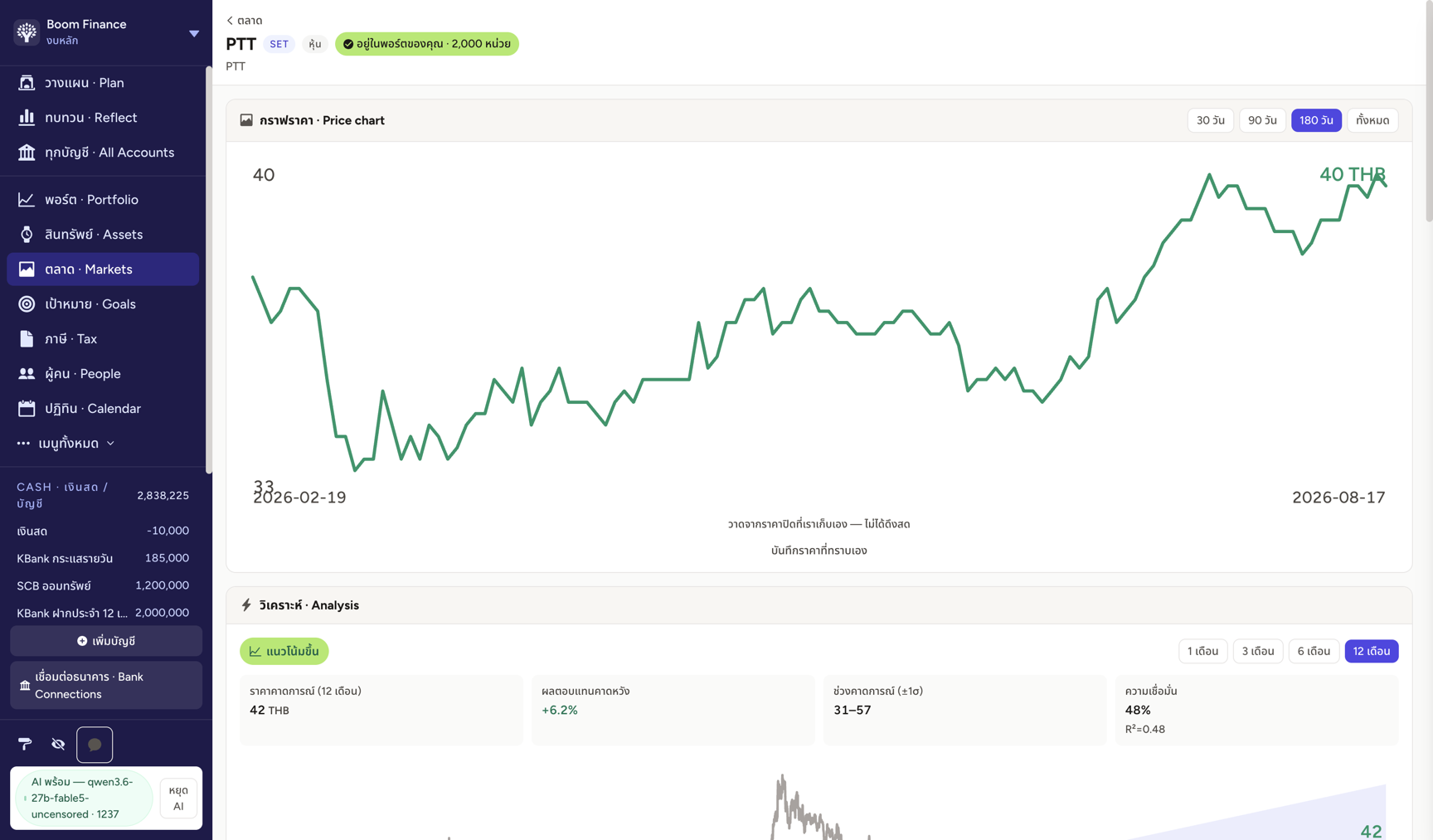Go to ทบทวน · Reflect page
Screen dimensions: 1433x840
pyautogui.click(x=103, y=118)
